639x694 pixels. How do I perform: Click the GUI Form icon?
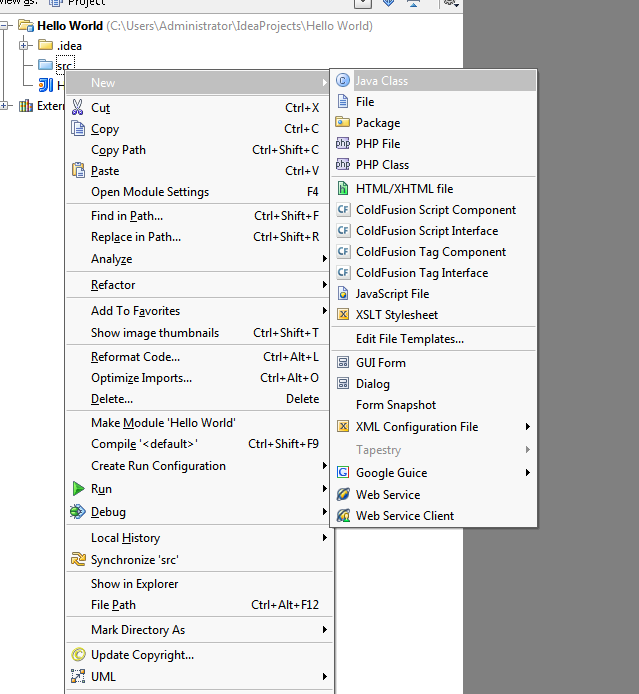click(343, 362)
